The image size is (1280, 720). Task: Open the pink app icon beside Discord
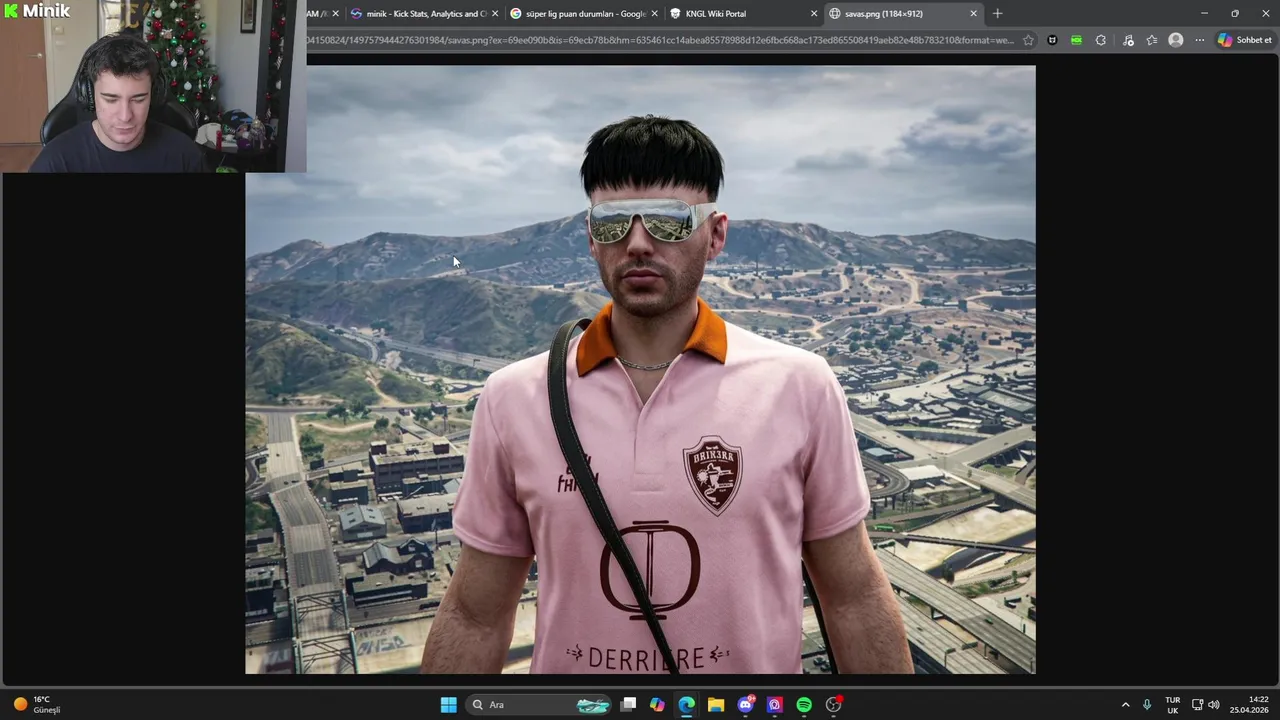(x=774, y=705)
